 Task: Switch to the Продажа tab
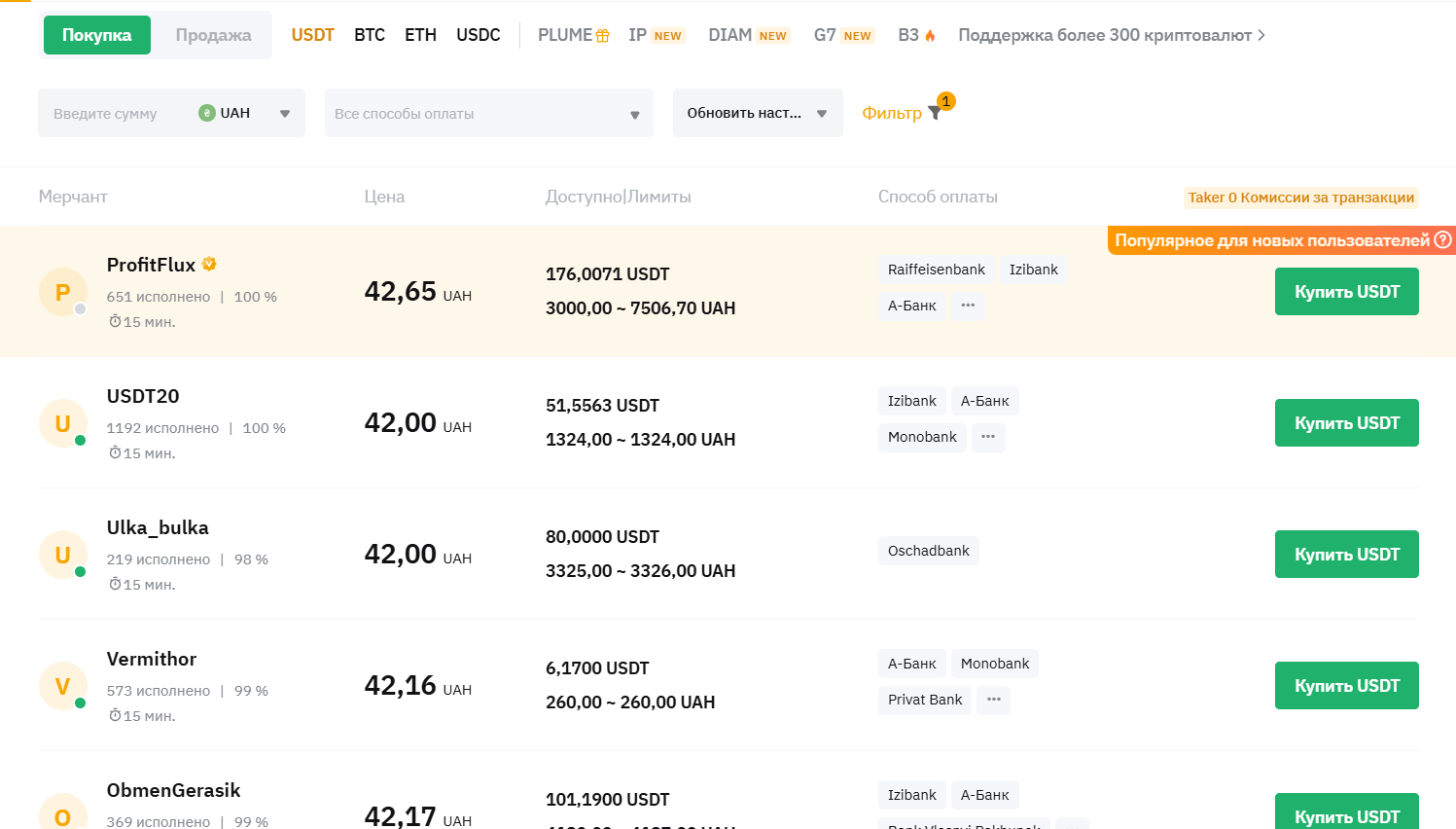point(213,35)
